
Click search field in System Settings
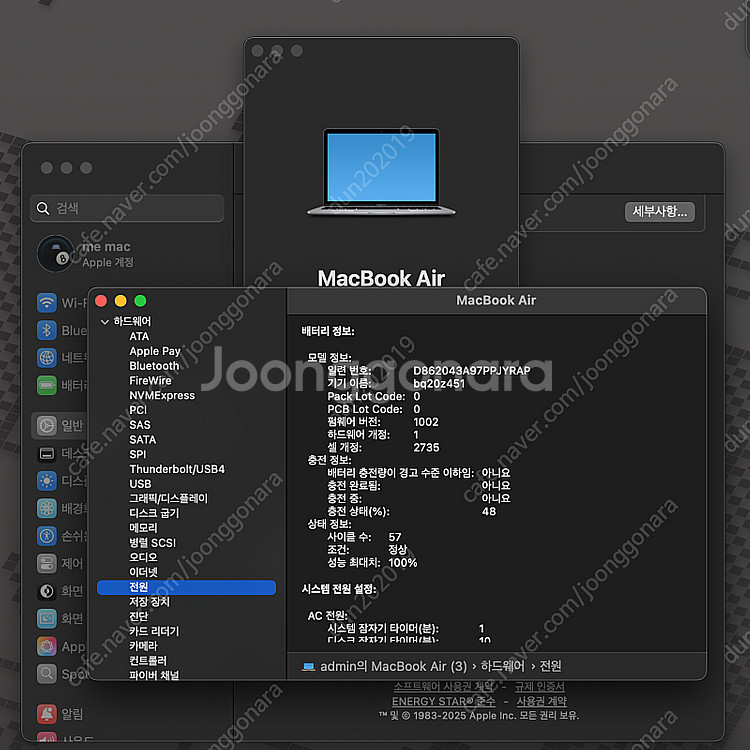click(x=127, y=208)
